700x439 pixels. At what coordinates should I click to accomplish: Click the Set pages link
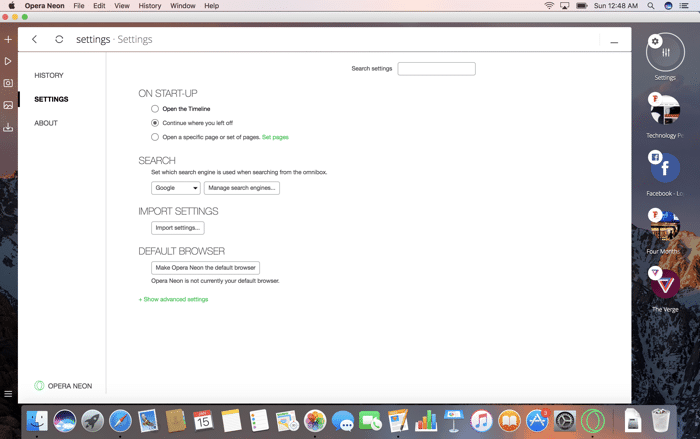tap(275, 137)
